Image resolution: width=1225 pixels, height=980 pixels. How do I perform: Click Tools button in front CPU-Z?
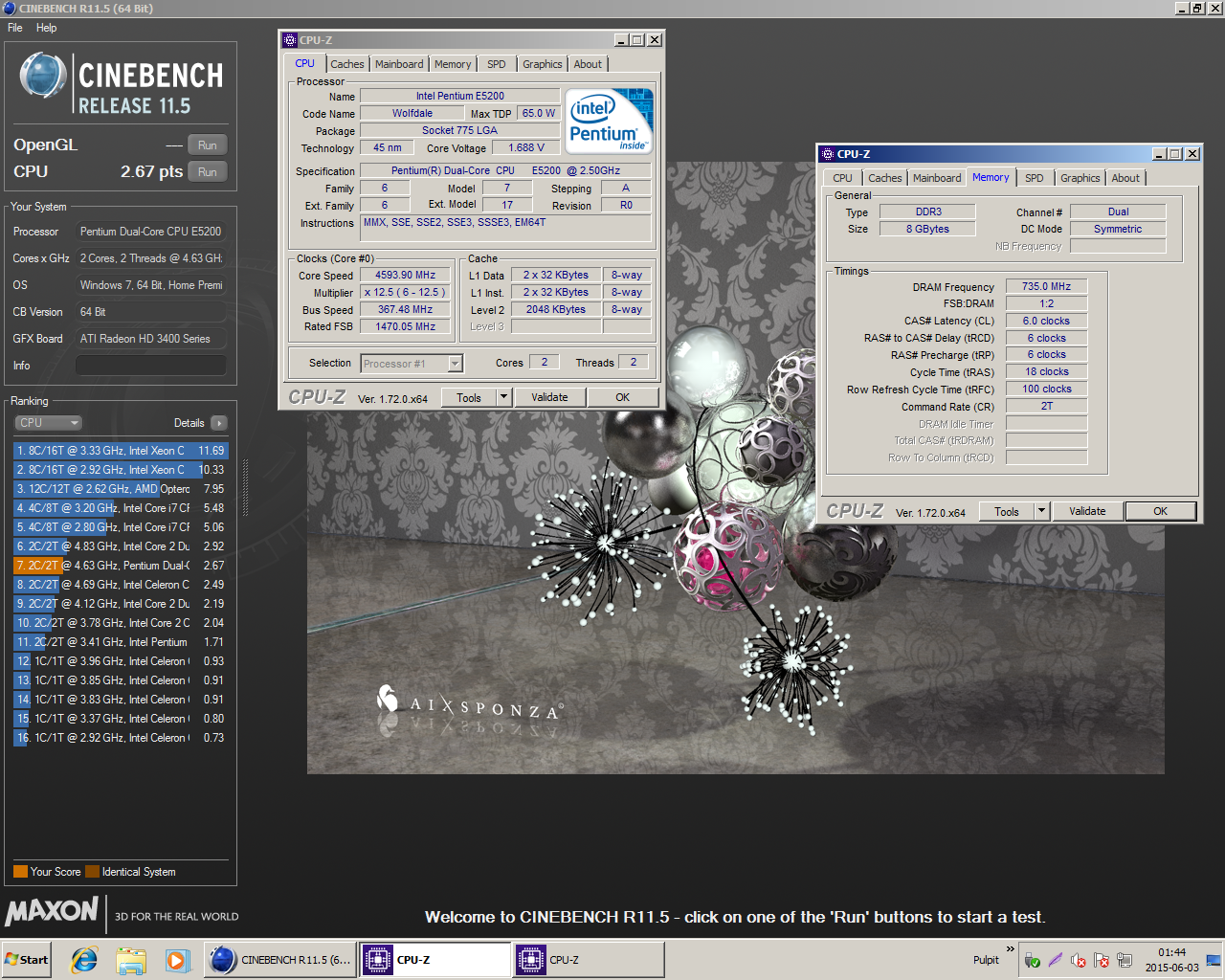[x=469, y=398]
